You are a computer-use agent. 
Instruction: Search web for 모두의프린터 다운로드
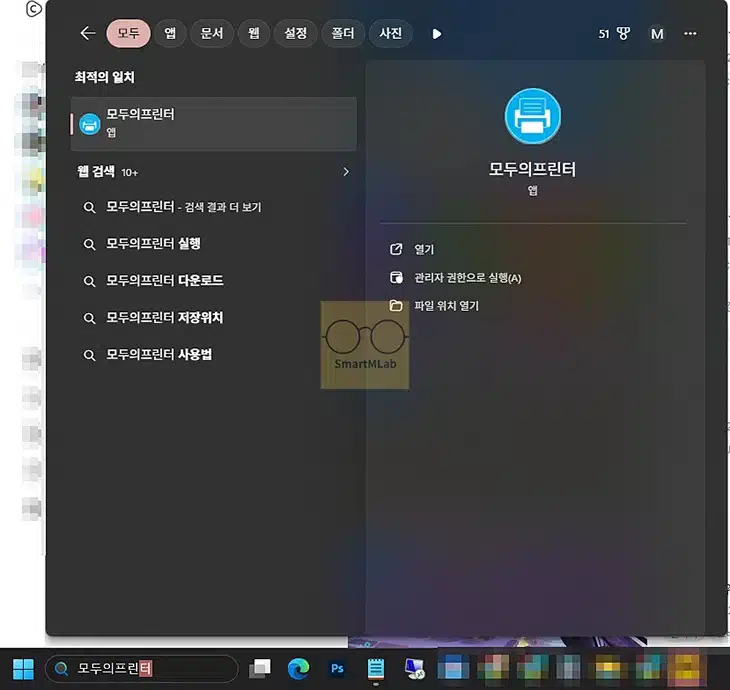coord(164,280)
